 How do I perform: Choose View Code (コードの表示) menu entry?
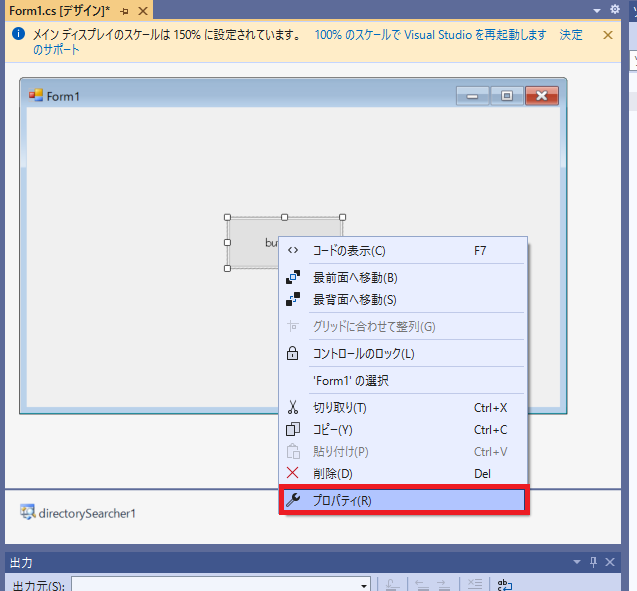[x=403, y=251]
